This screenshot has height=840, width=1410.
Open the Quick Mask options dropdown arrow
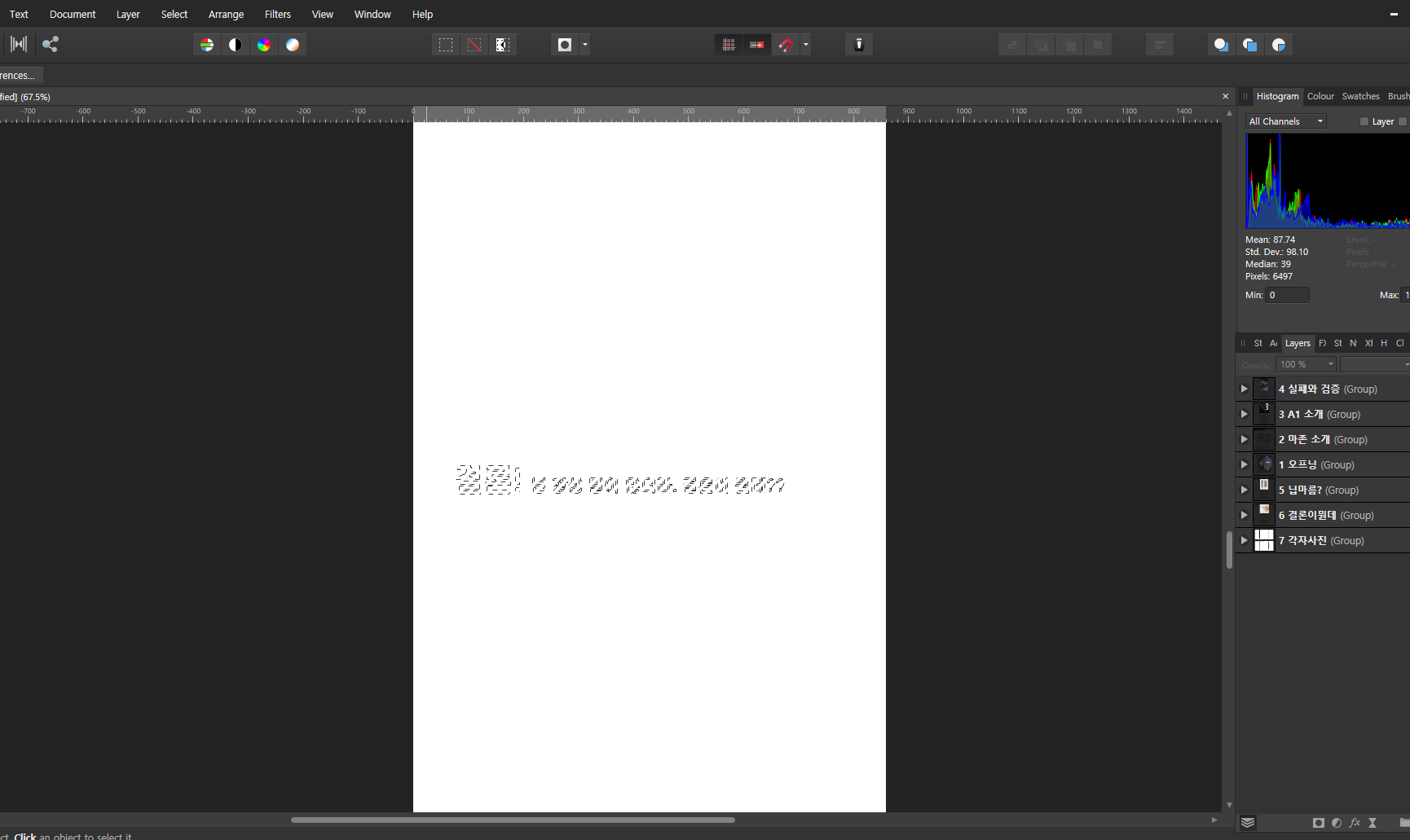point(585,45)
